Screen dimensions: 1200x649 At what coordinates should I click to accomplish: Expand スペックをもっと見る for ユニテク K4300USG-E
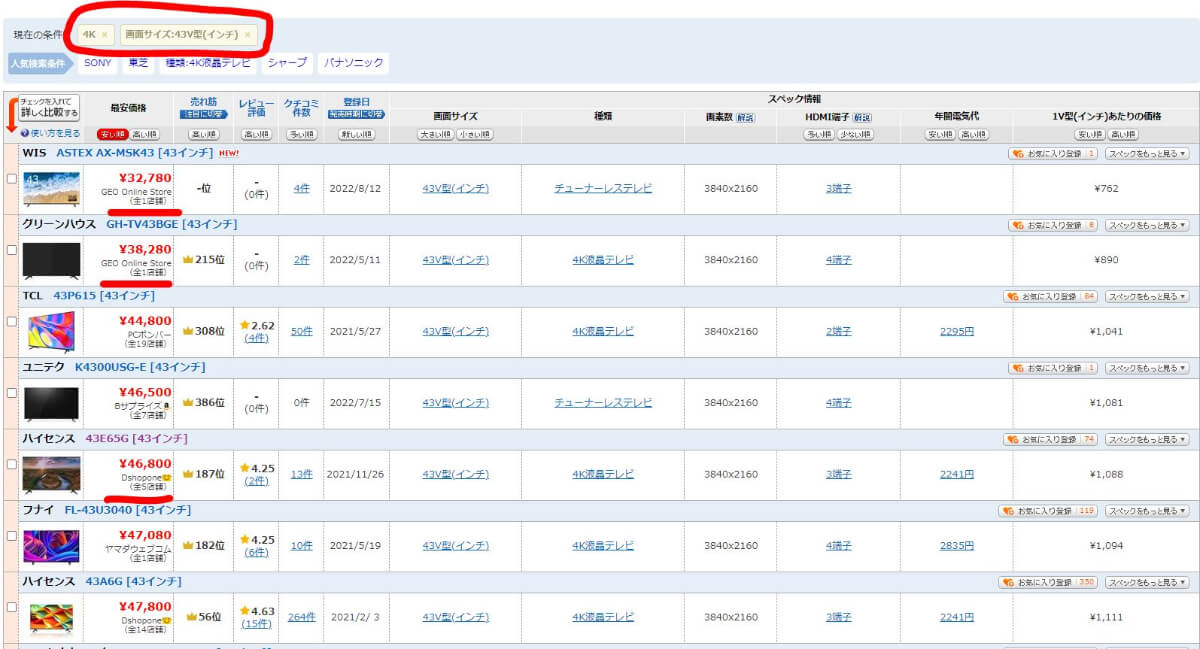[x=1147, y=368]
